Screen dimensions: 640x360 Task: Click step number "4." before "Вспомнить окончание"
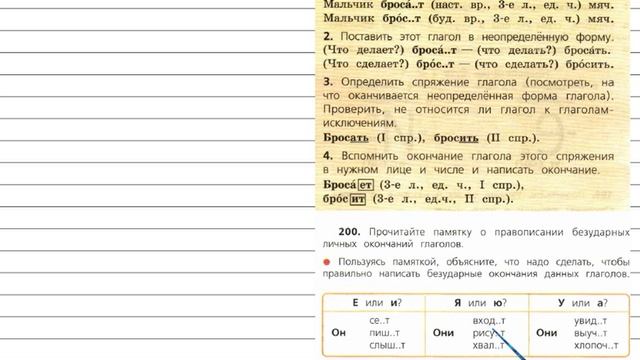[x=328, y=156]
